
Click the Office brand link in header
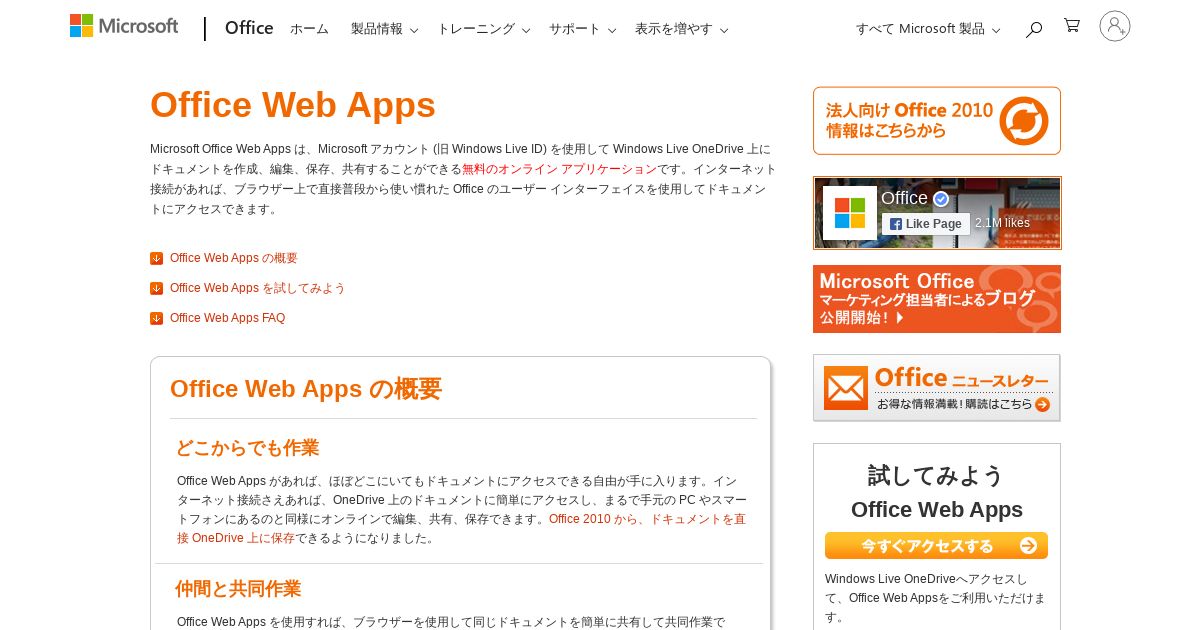point(249,28)
